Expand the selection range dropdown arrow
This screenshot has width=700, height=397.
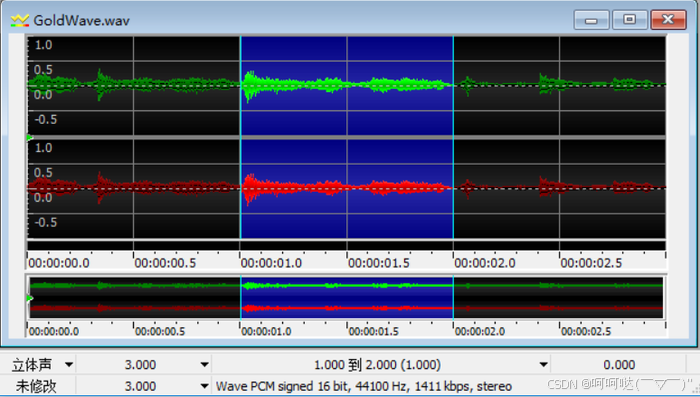coord(543,364)
